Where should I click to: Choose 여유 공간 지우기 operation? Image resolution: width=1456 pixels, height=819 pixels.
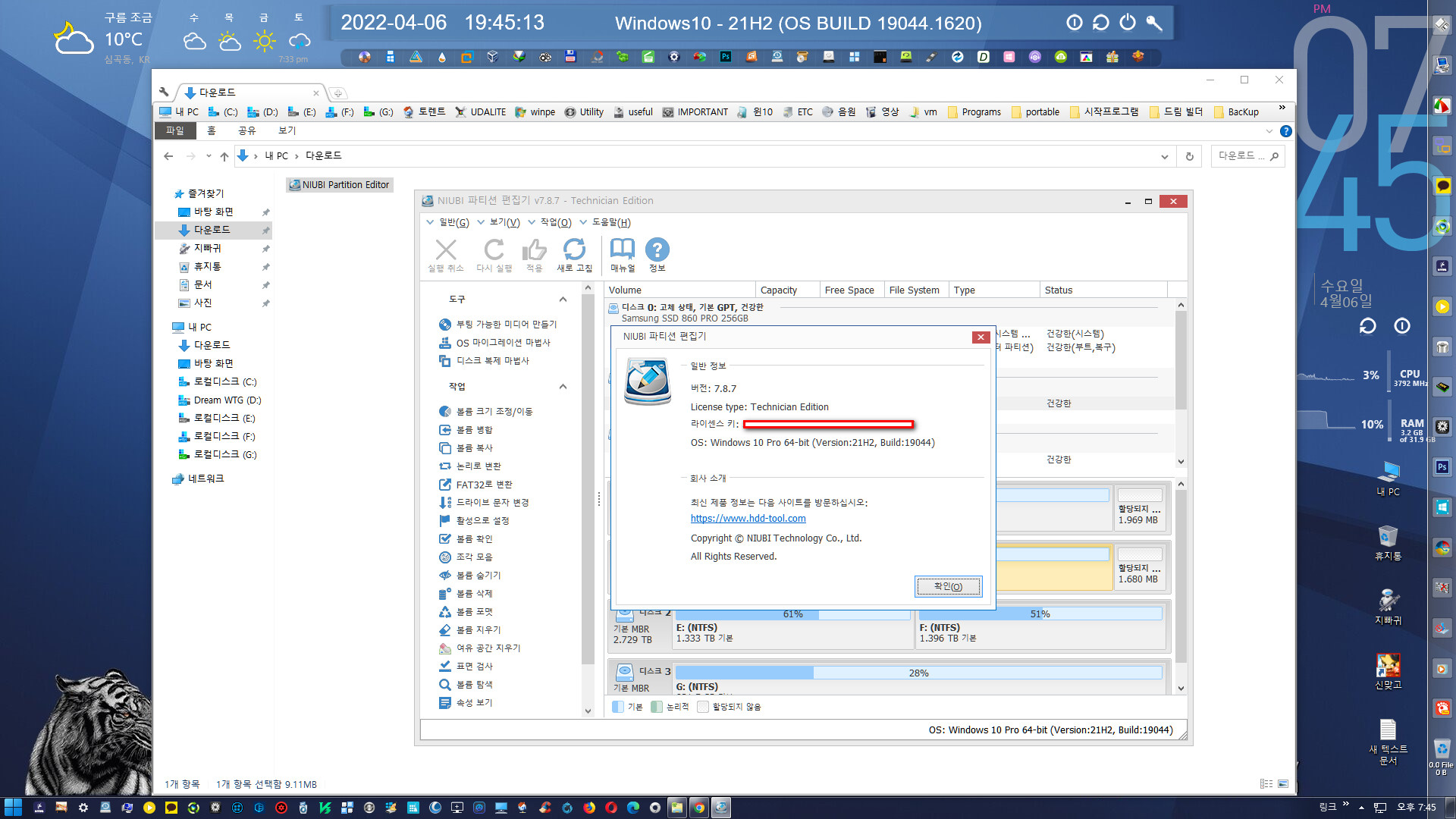tap(480, 648)
